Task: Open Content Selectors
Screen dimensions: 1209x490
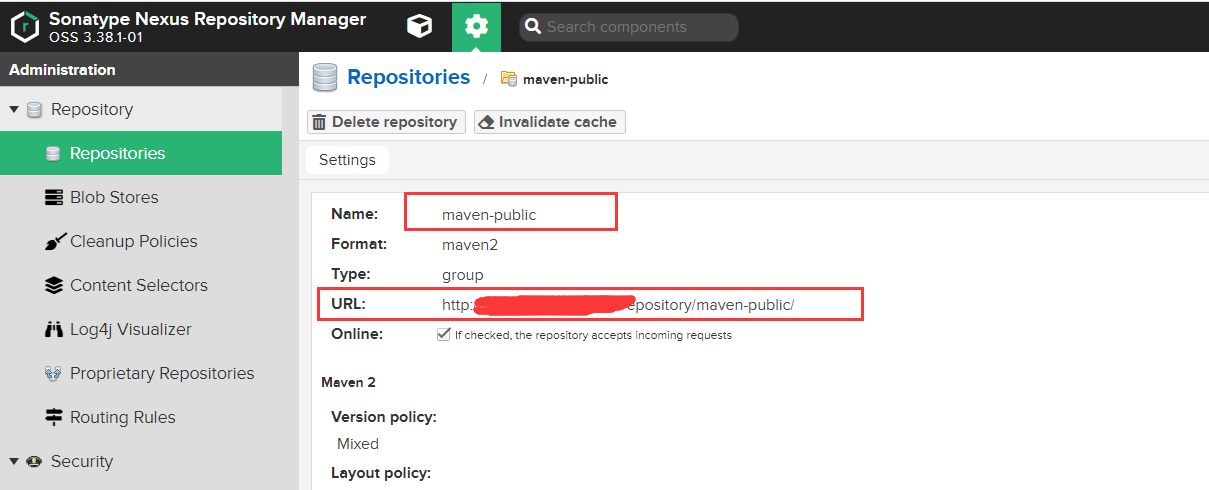Action: (141, 285)
